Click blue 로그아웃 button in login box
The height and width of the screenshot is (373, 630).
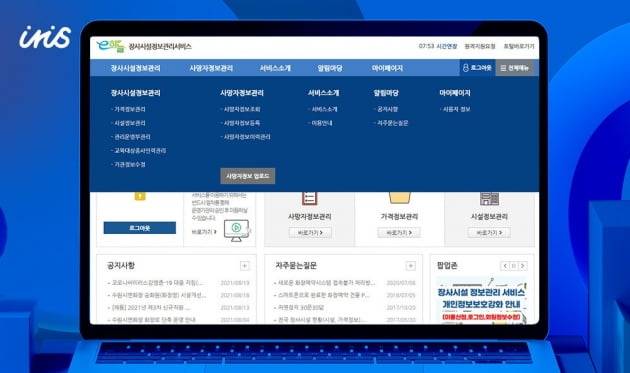coord(140,228)
